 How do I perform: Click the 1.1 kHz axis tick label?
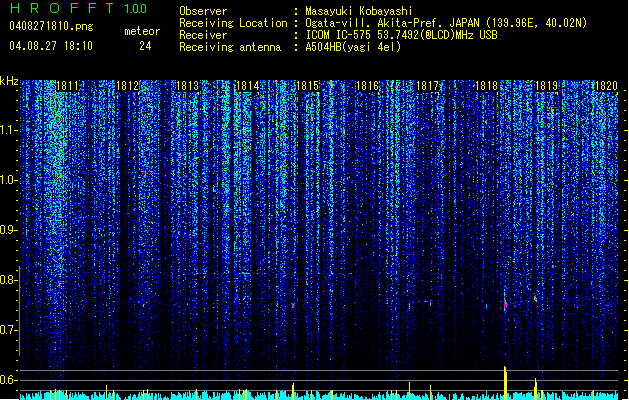[x=8, y=130]
